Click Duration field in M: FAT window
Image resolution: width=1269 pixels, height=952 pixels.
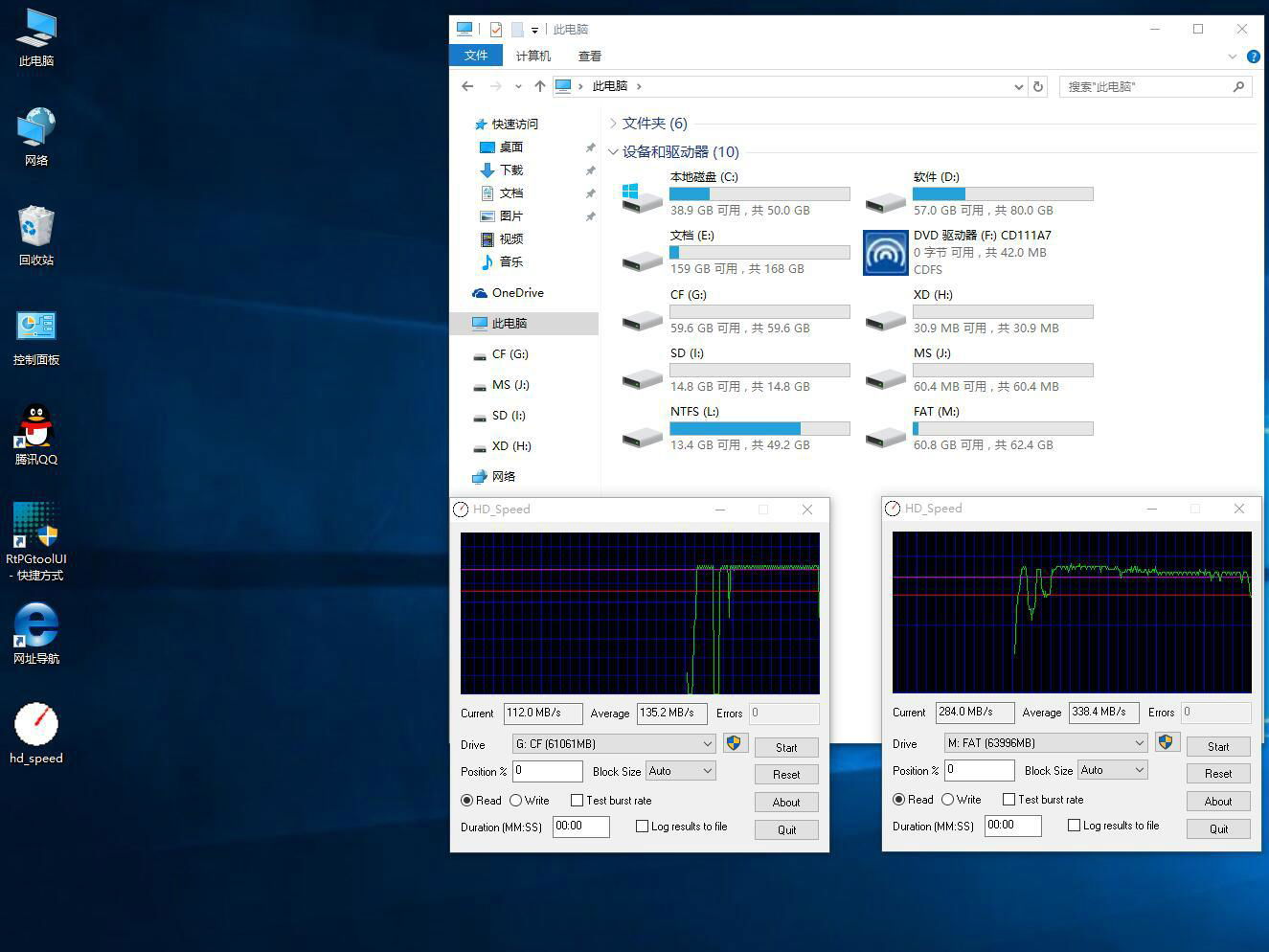(1012, 826)
